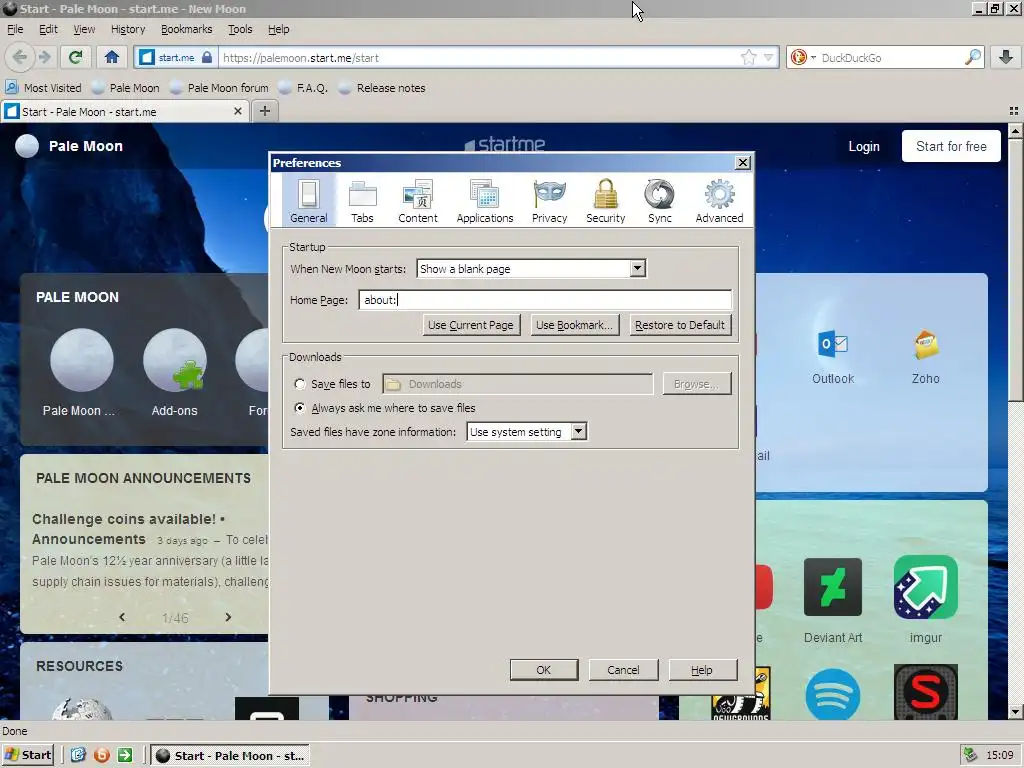1024x768 pixels.
Task: Click Restore to Default button
Action: pyautogui.click(x=680, y=325)
